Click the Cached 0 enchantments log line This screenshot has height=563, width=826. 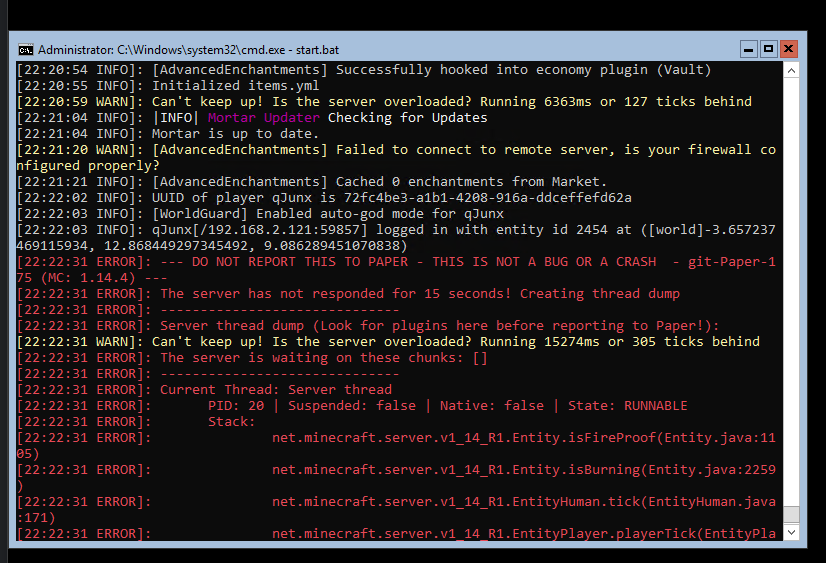pos(311,182)
